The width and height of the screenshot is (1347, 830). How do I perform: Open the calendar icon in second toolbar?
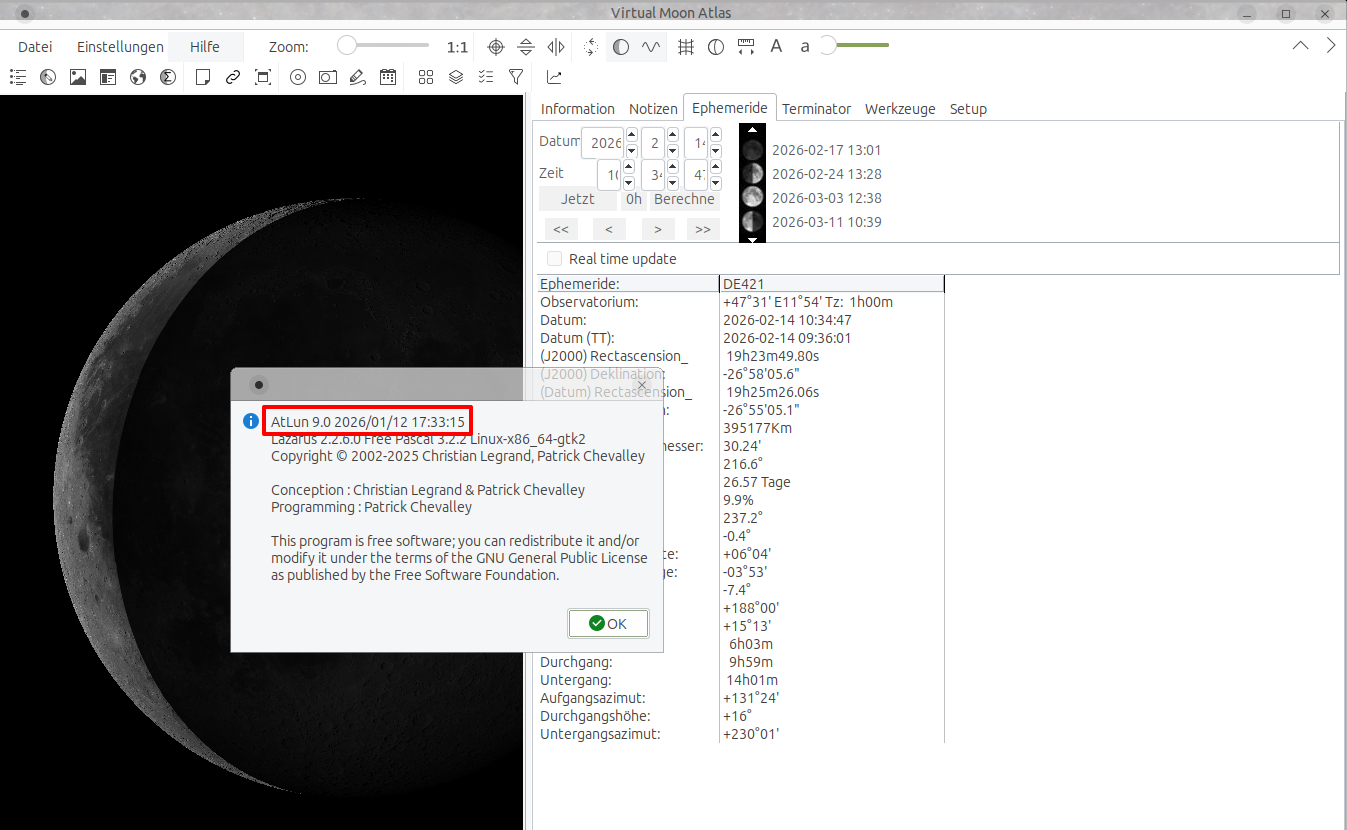[x=387, y=77]
